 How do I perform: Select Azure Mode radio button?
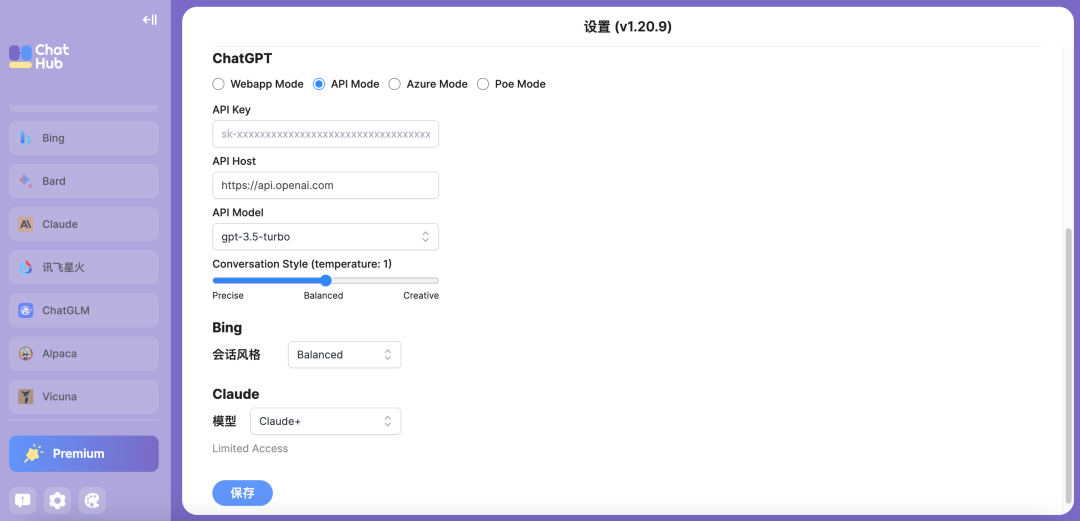(395, 84)
